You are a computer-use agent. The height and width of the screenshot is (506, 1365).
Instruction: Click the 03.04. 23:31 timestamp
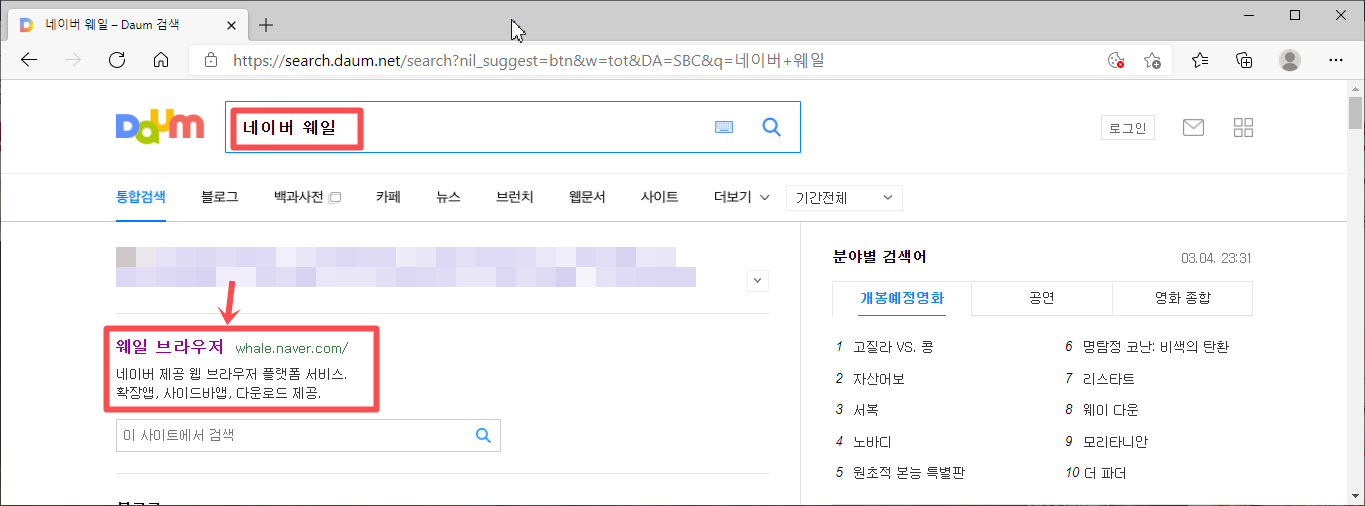[1216, 258]
